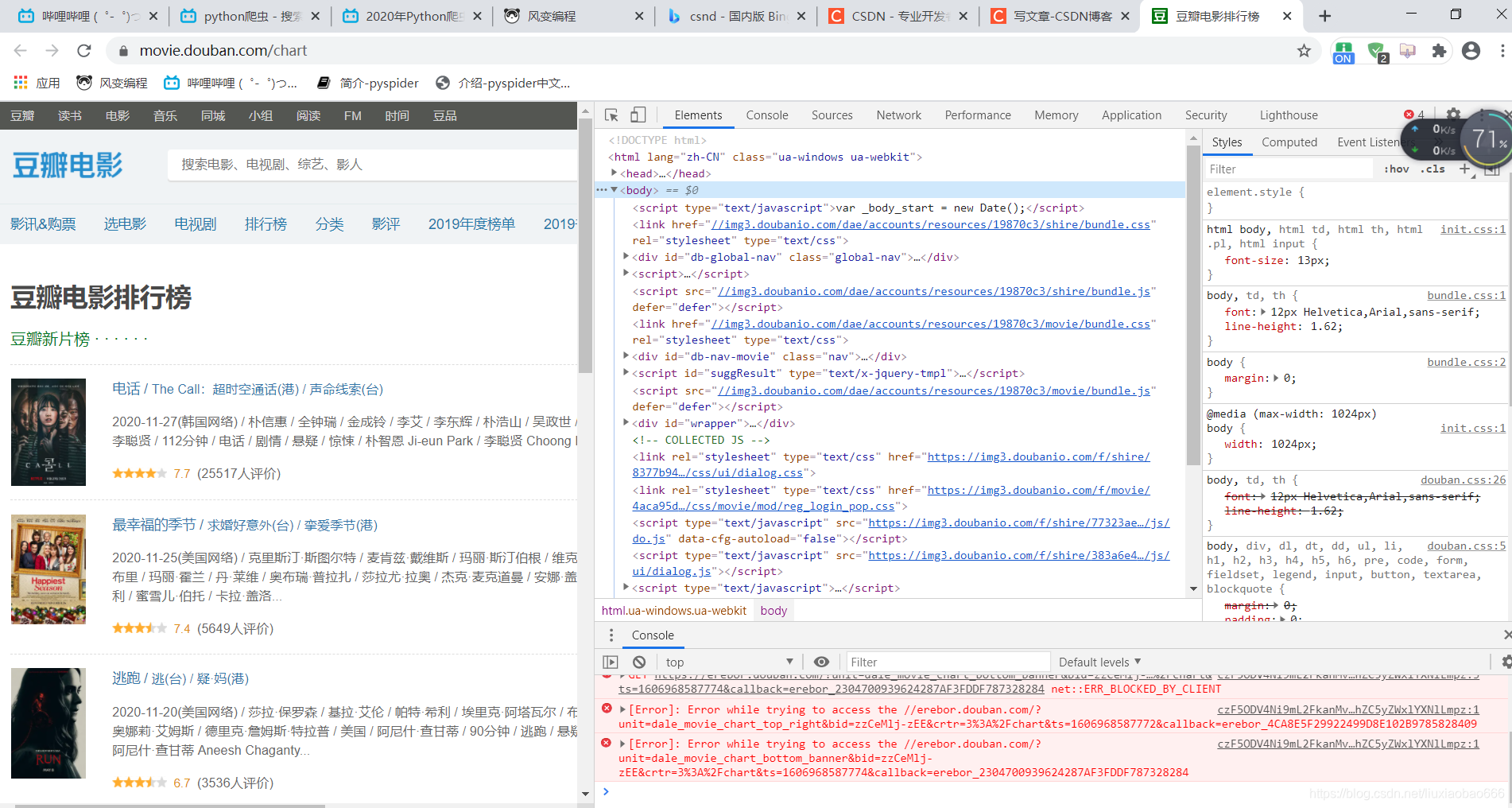1512x808 pixels.
Task: Open the 简介-pyspider bookmark
Action: pos(368,83)
